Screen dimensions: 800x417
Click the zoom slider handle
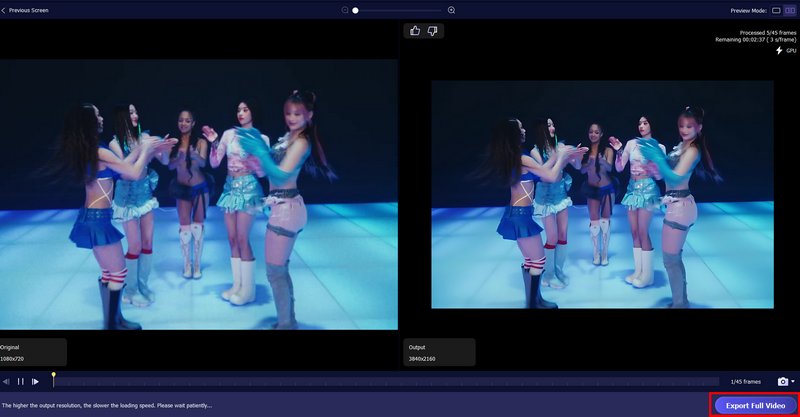355,10
